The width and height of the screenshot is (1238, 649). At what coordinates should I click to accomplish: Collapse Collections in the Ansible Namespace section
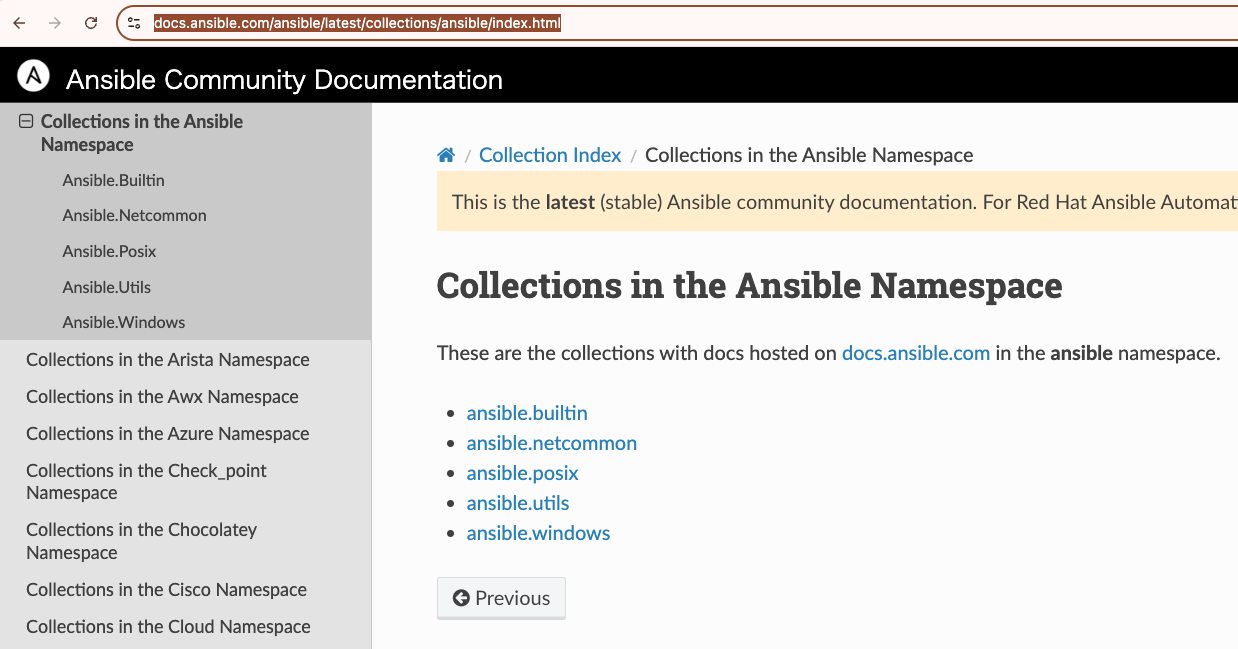coord(24,121)
